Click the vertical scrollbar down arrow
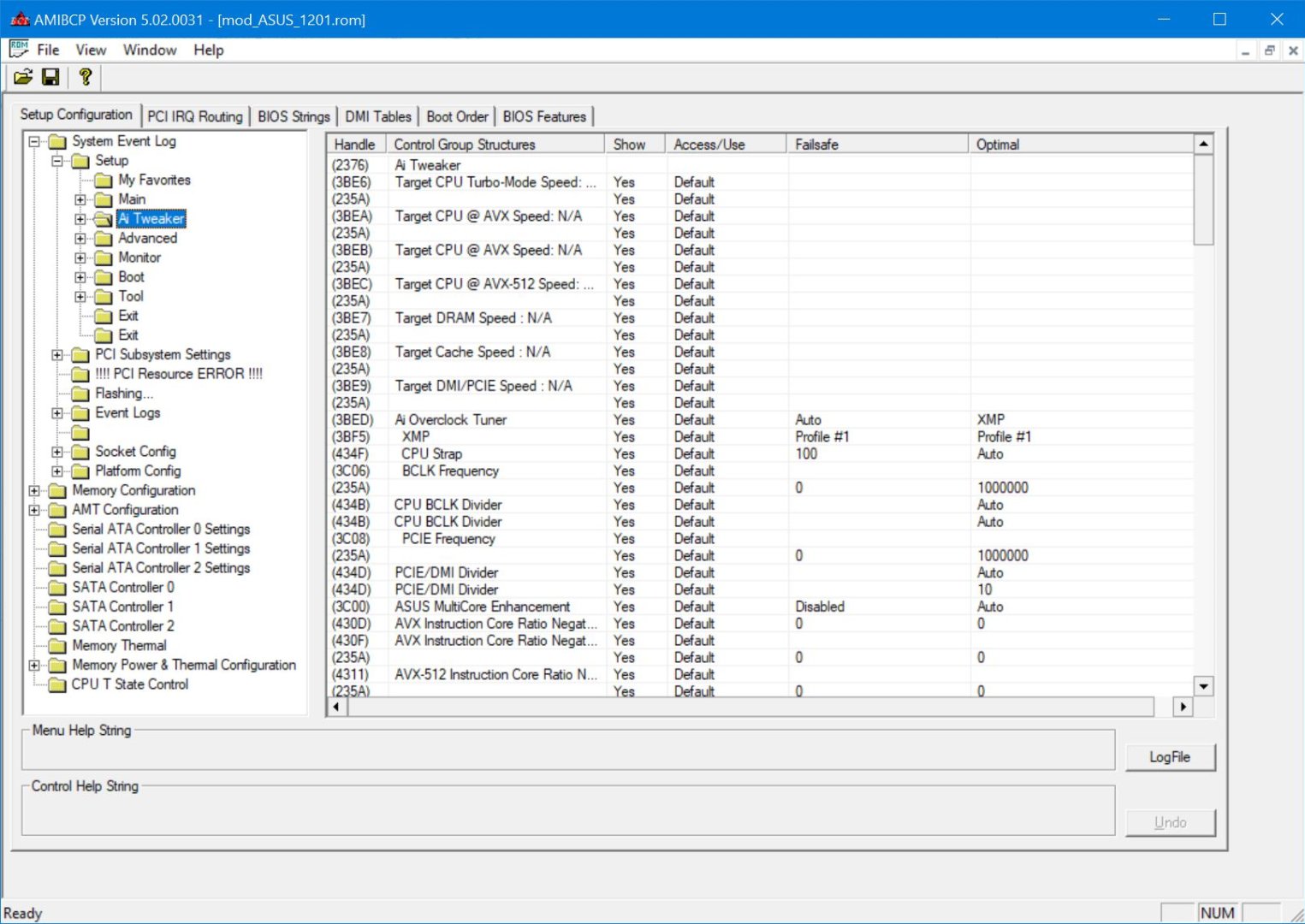The width and height of the screenshot is (1305, 924). click(1204, 686)
